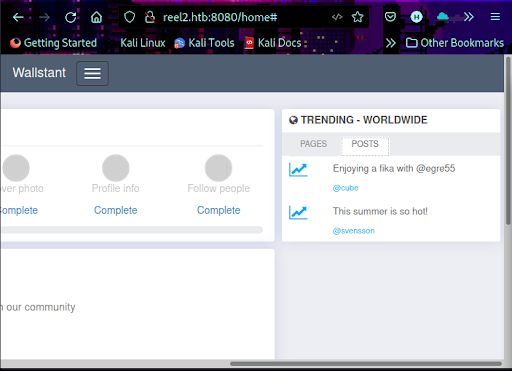This screenshot has height=371, width=512.
Task: Click the insecure connection padlock icon
Action: point(150,17)
